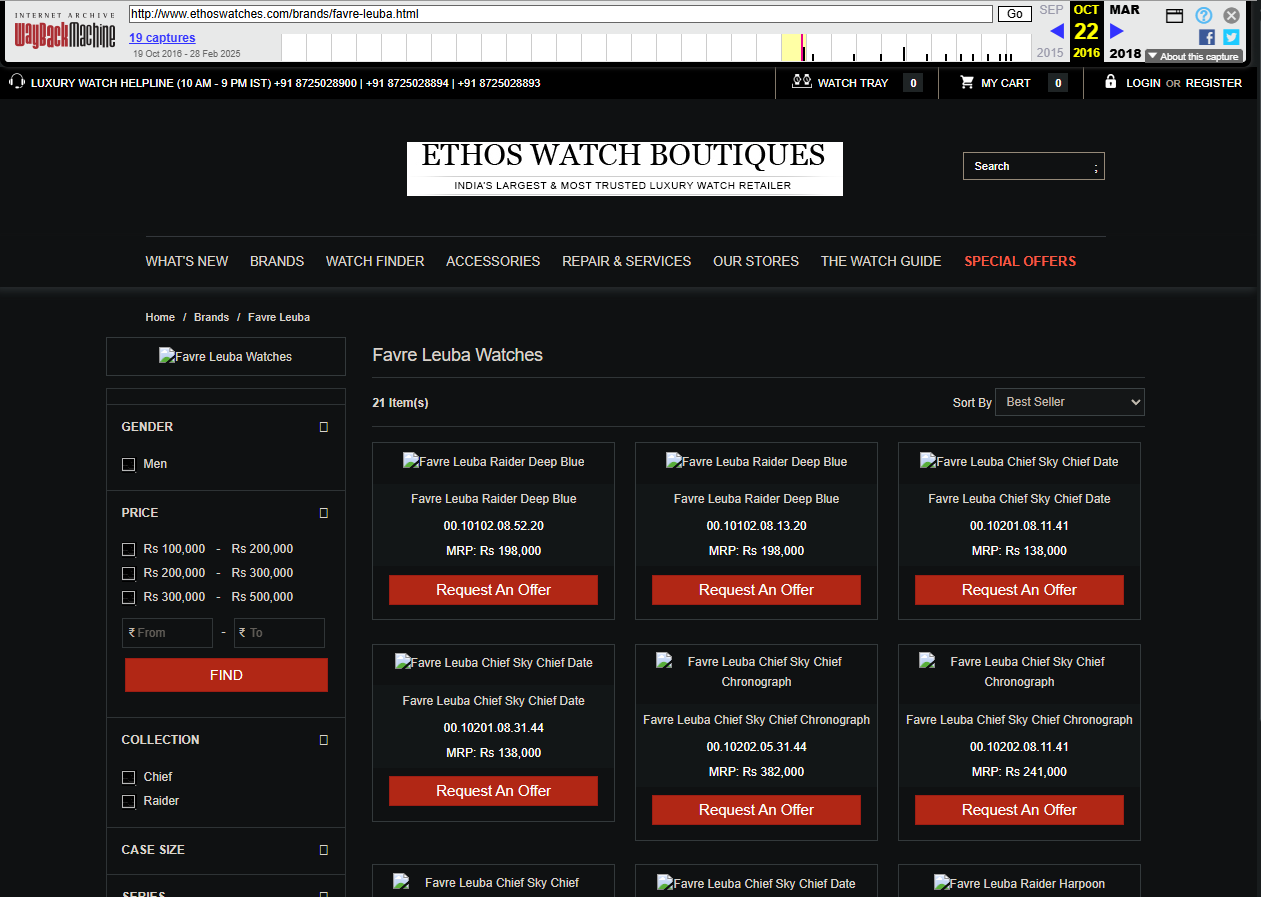Toggle Wayback toolbar window icon
1261x897 pixels.
[1175, 15]
